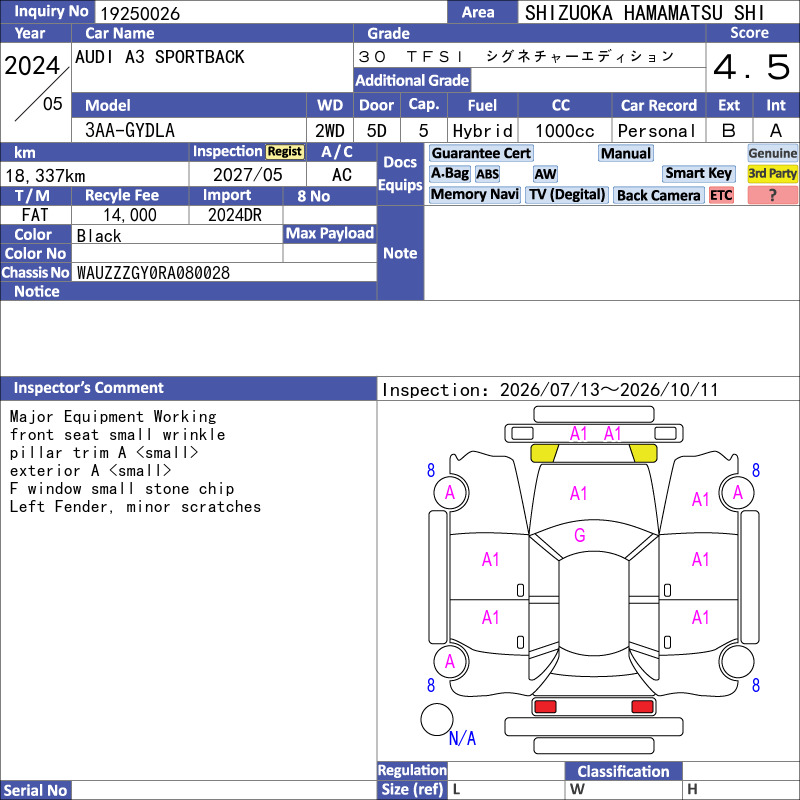The width and height of the screenshot is (800, 800).
Task: Click the Memory Navi badge
Action: [474, 194]
